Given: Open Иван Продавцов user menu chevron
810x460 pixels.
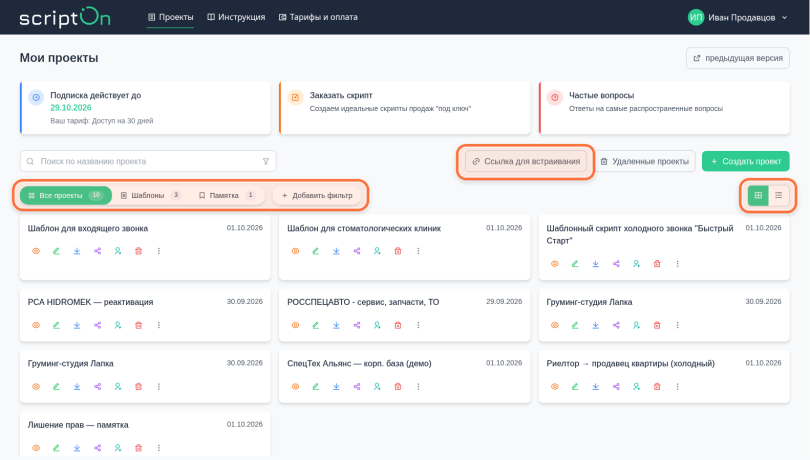Looking at the screenshot, I should 785,18.
